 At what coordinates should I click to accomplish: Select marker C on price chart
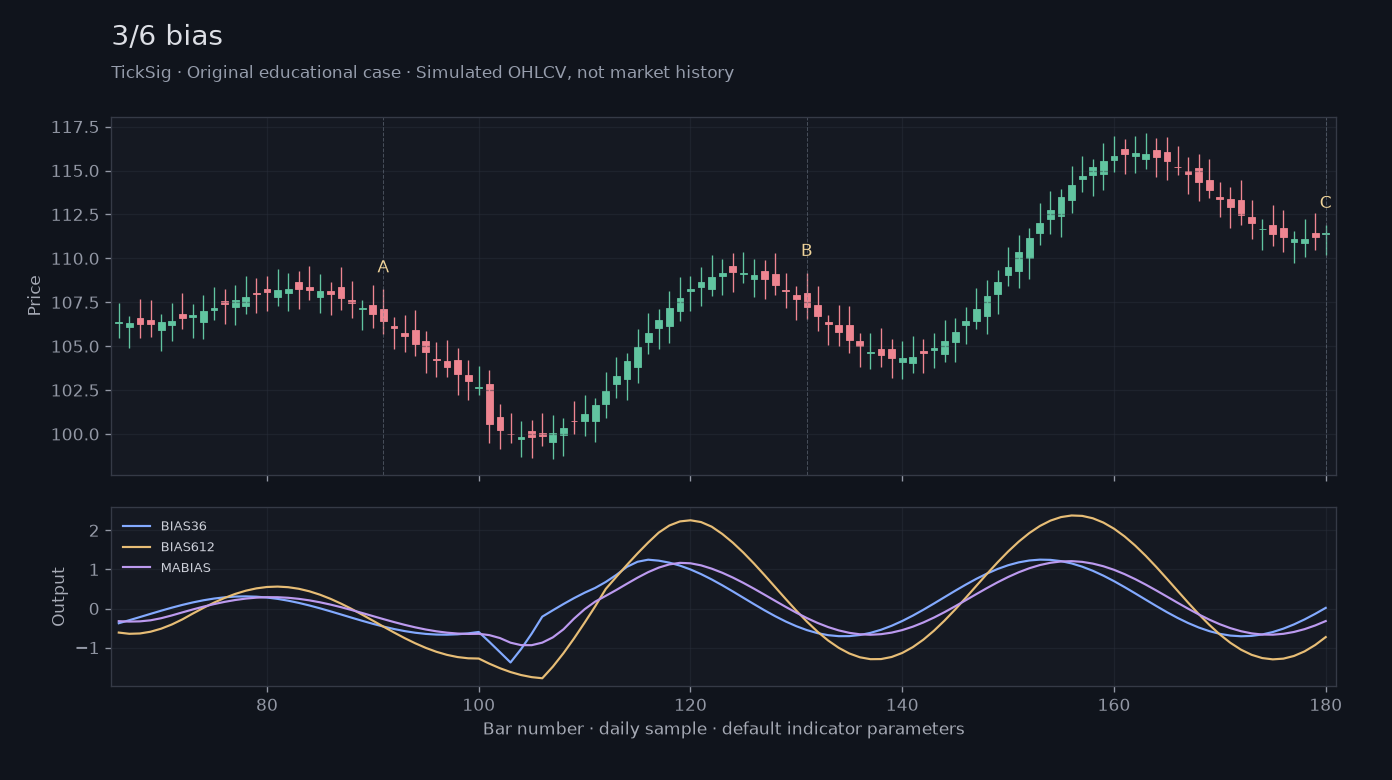point(1326,203)
